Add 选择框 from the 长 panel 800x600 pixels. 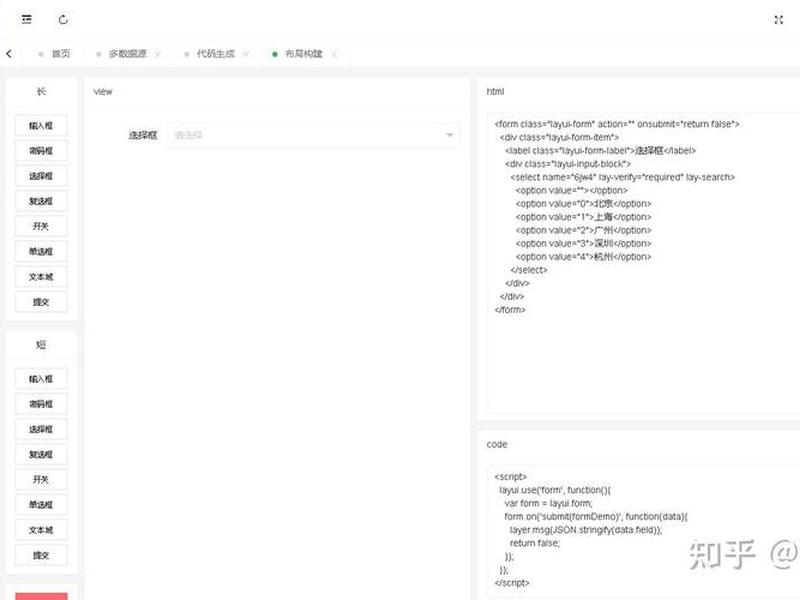coord(41,176)
